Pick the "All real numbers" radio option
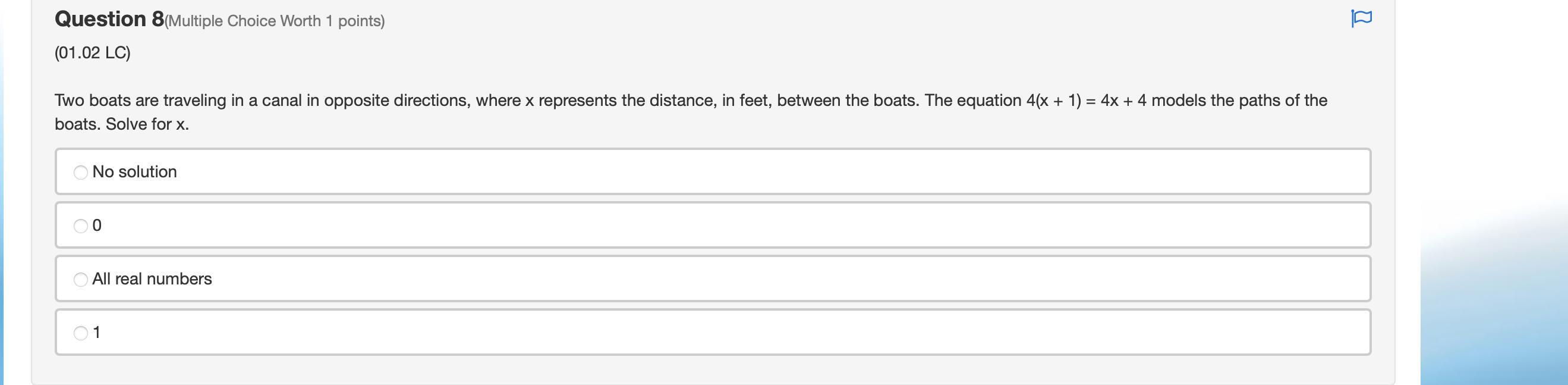The image size is (1568, 385). click(x=80, y=280)
